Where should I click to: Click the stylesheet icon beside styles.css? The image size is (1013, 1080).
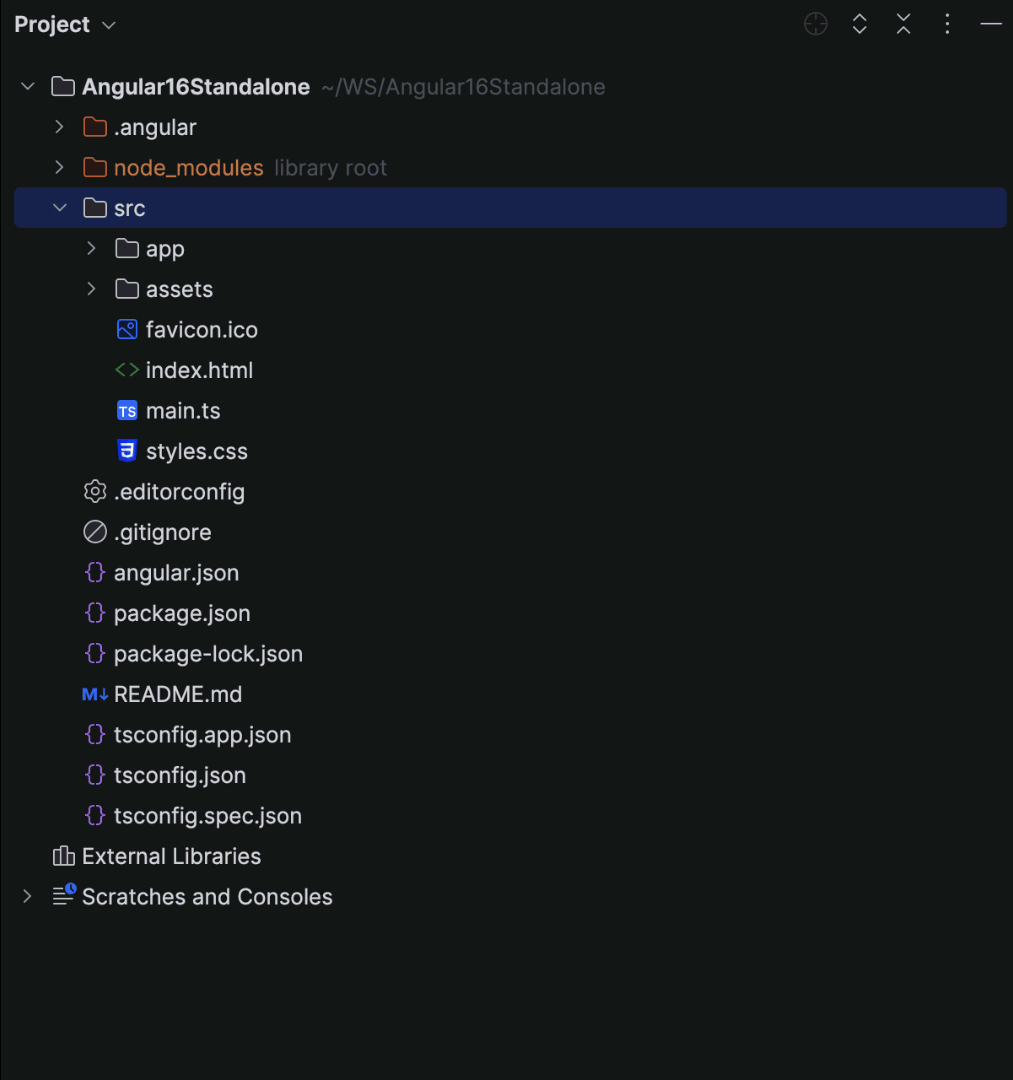(x=127, y=450)
